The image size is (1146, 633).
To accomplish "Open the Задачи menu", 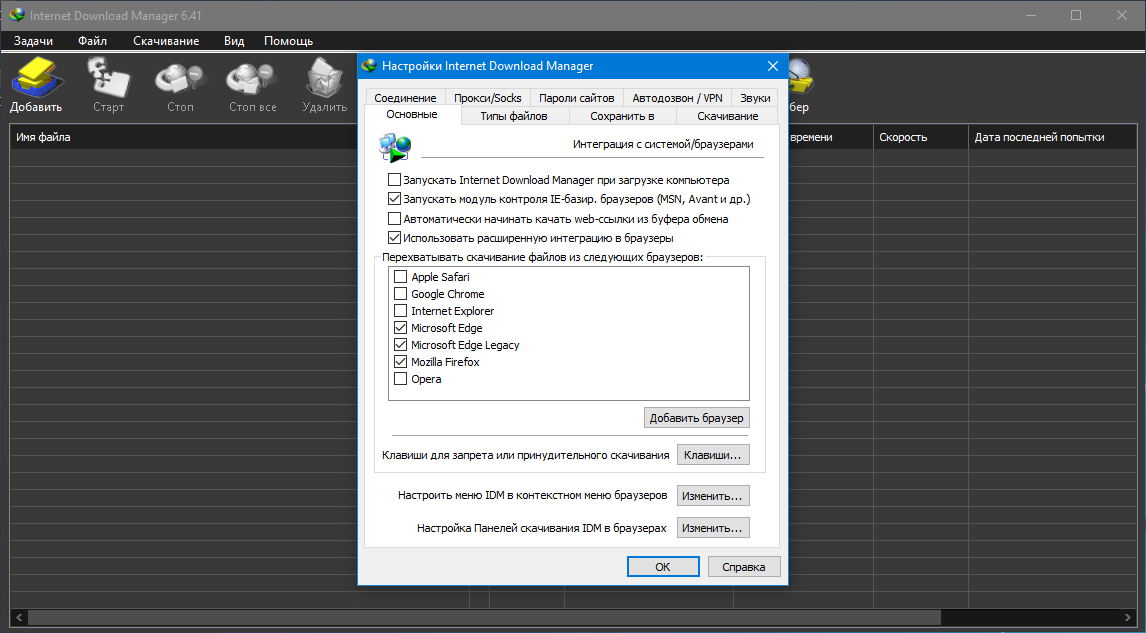I will click(x=33, y=41).
